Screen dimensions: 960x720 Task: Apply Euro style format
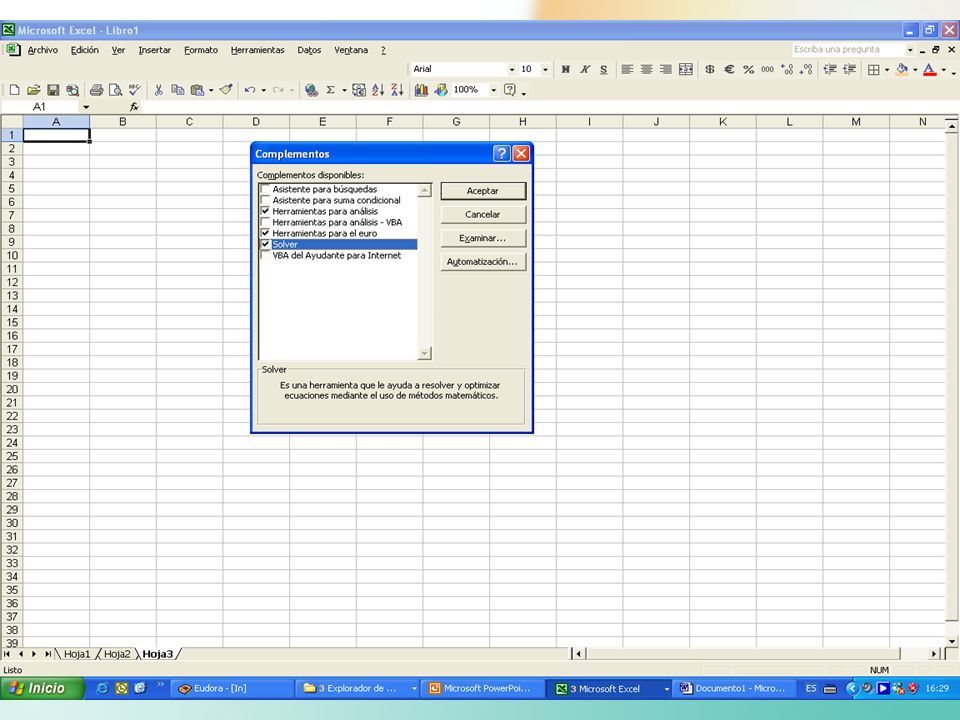tap(729, 69)
